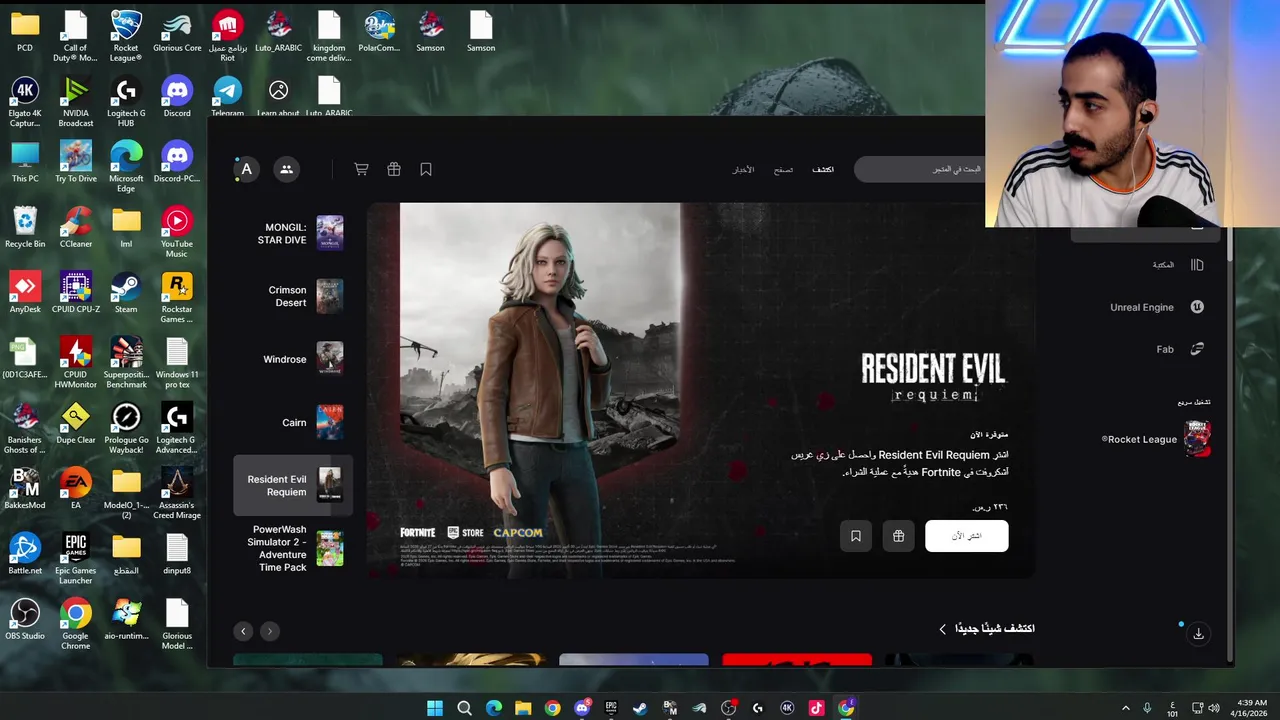Select MONGIL: STAR DIVE in featured list
This screenshot has height=720, width=1280.
[x=292, y=233]
